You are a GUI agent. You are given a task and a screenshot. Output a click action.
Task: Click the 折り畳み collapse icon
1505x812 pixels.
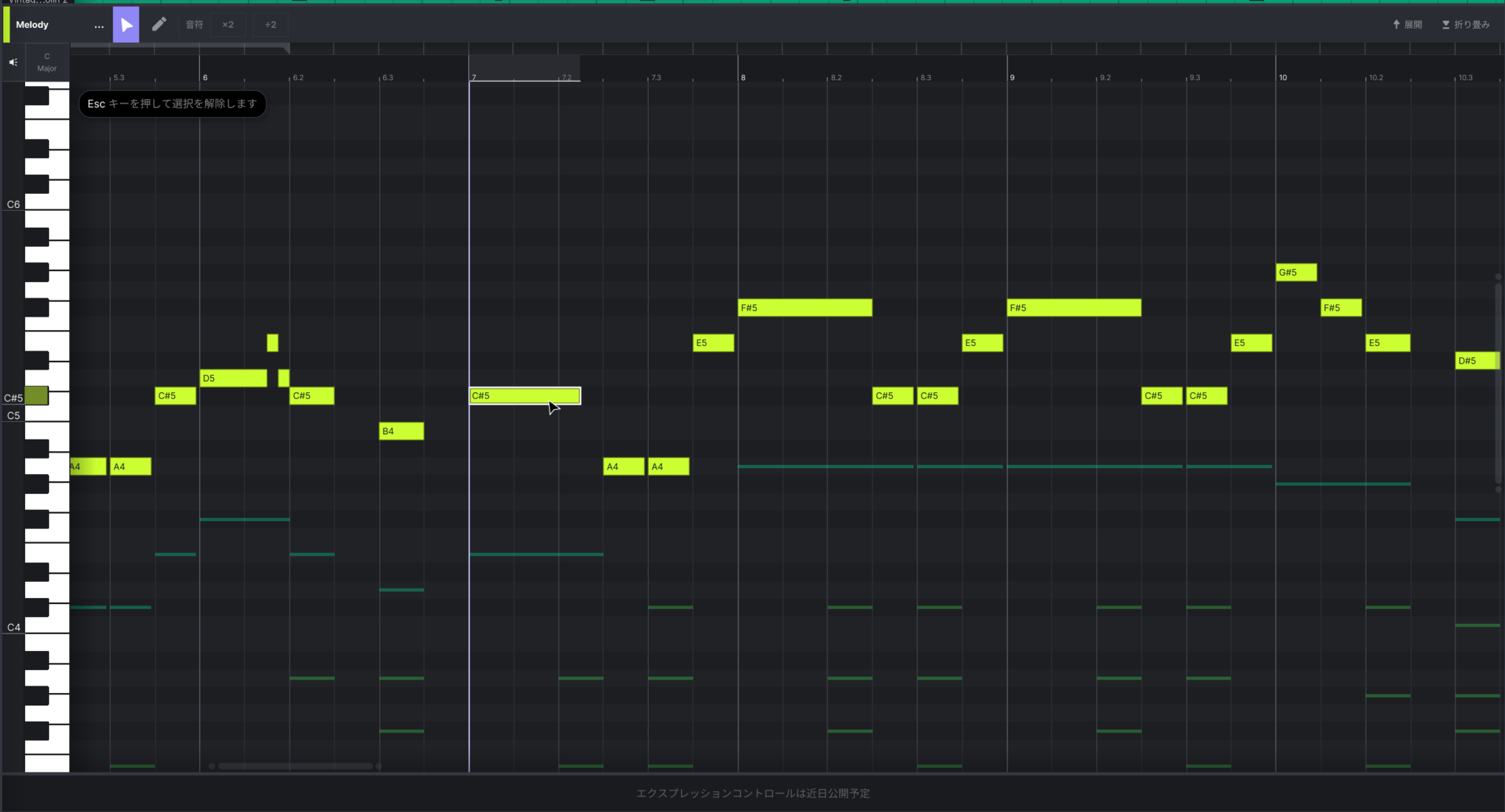(1466, 24)
